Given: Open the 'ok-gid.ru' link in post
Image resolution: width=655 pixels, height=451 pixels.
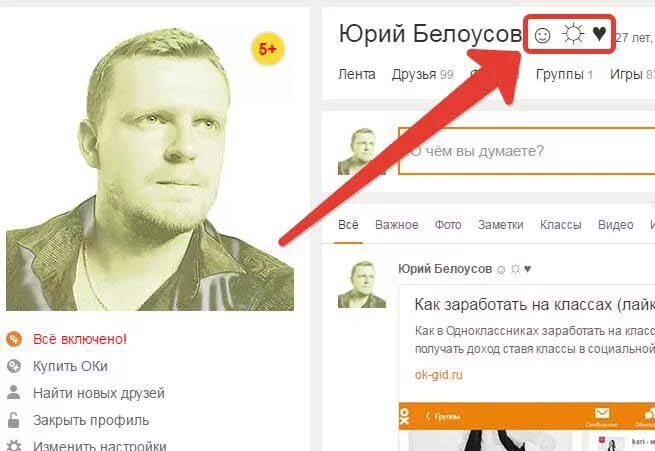Looking at the screenshot, I should coord(439,375).
